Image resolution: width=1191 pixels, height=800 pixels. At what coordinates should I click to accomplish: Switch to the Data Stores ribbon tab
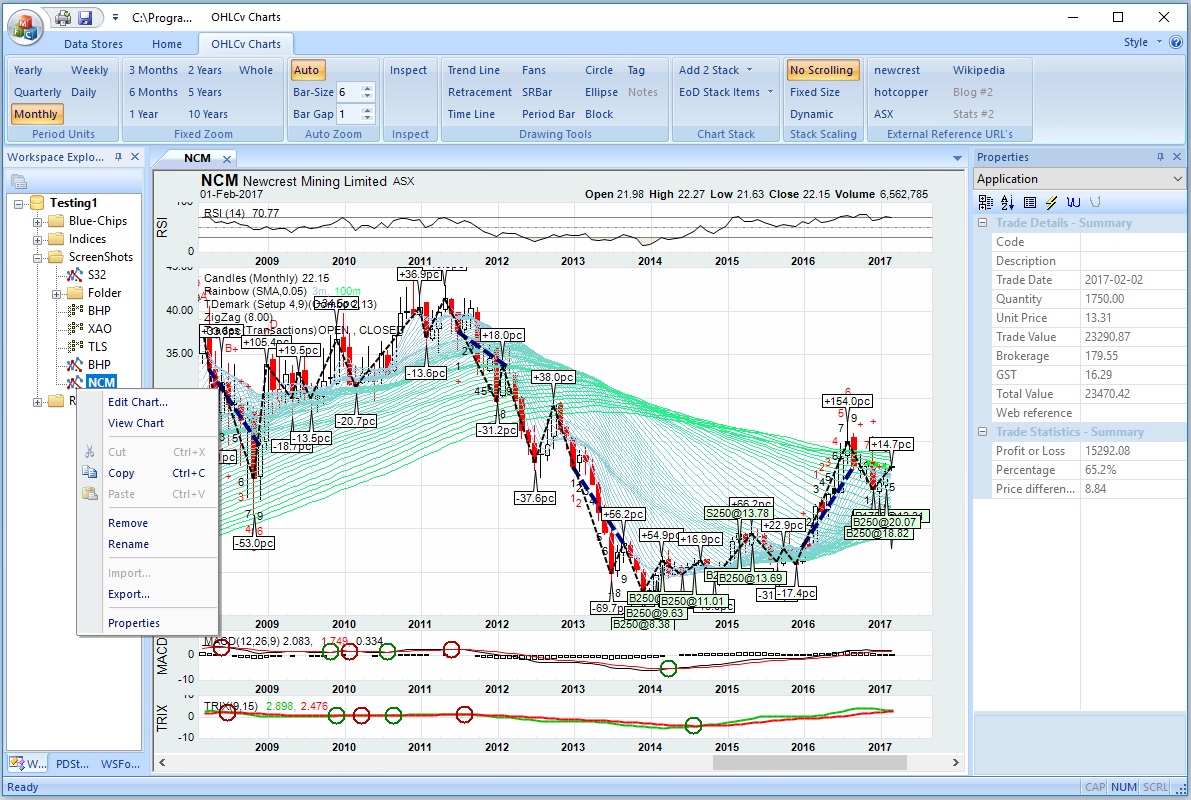[93, 44]
